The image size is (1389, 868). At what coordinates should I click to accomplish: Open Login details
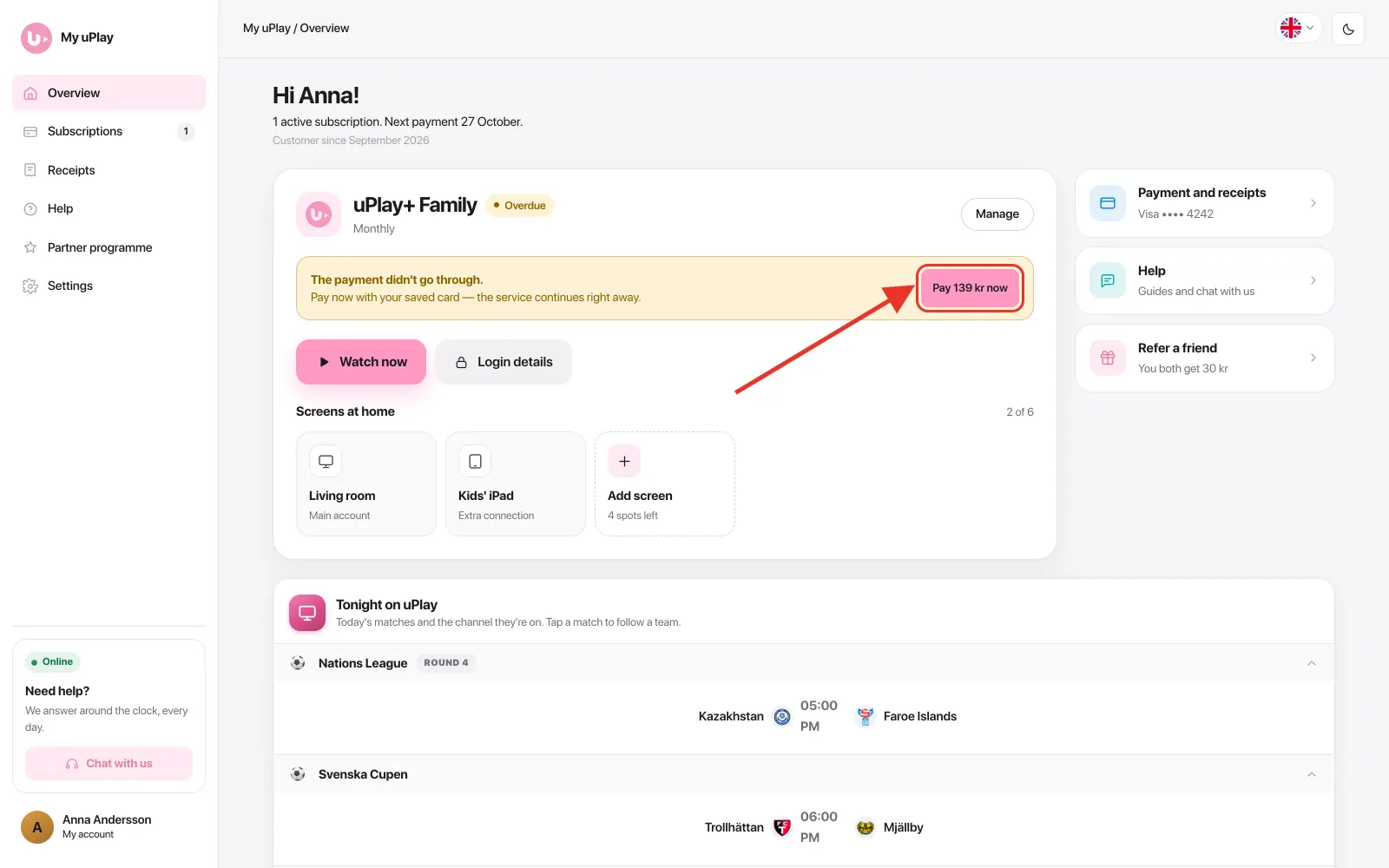504,362
